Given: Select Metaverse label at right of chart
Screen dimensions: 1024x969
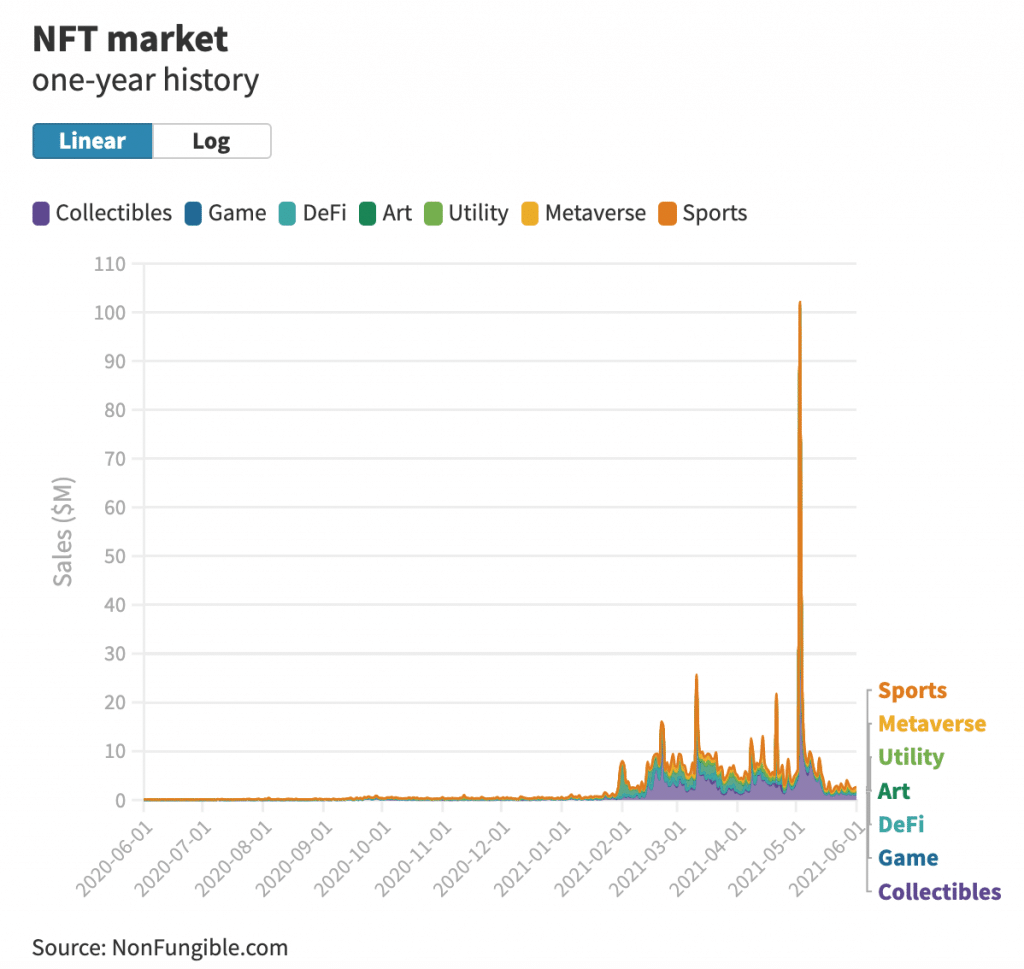Looking at the screenshot, I should point(931,724).
